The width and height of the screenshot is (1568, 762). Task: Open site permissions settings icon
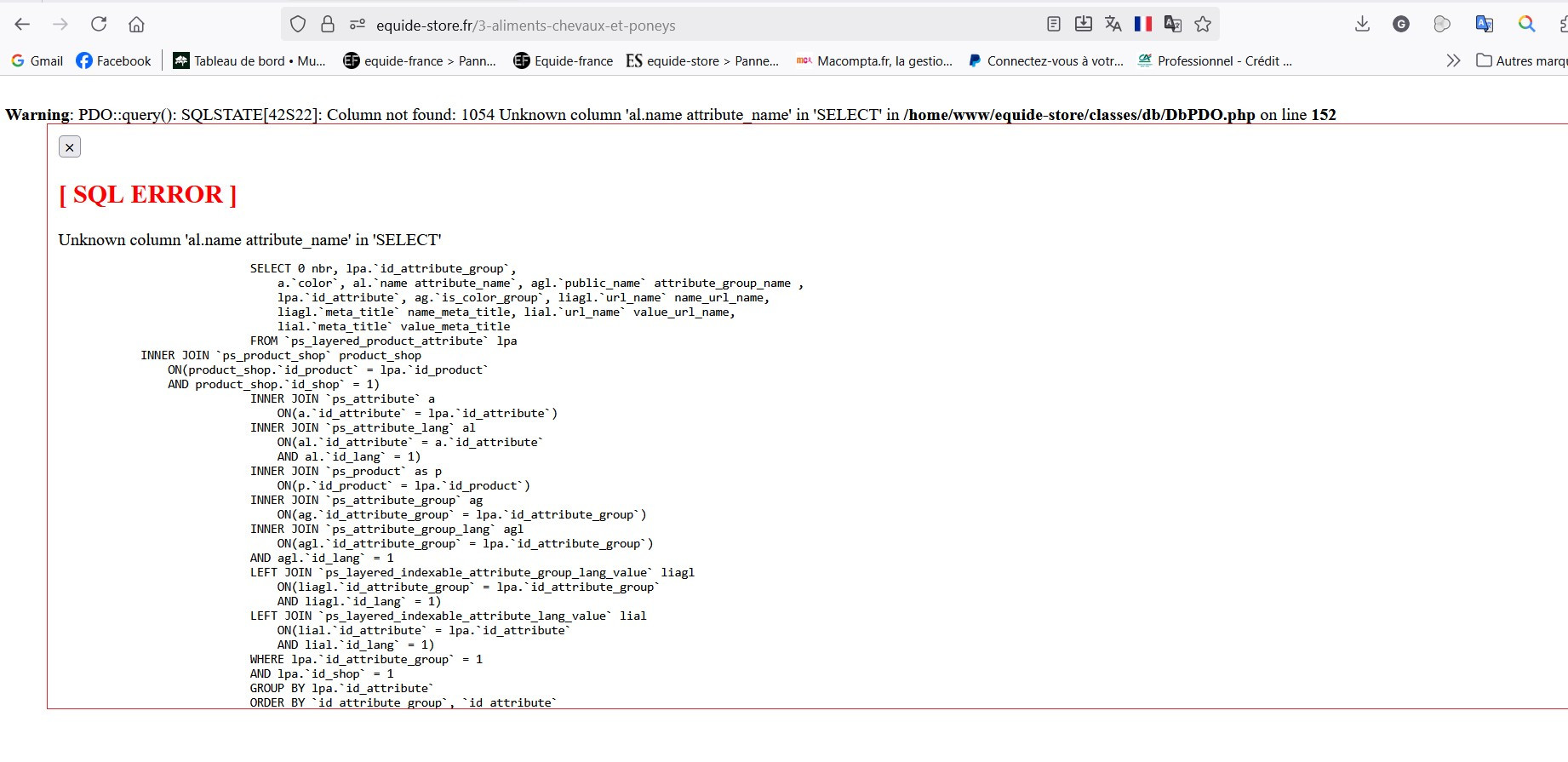click(x=358, y=25)
